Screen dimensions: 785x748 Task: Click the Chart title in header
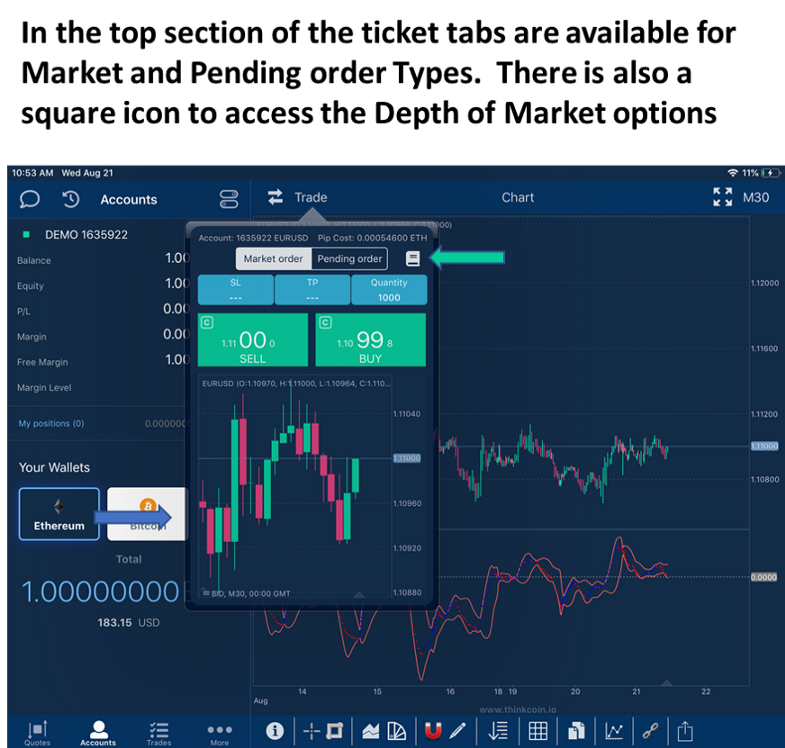[x=518, y=197]
